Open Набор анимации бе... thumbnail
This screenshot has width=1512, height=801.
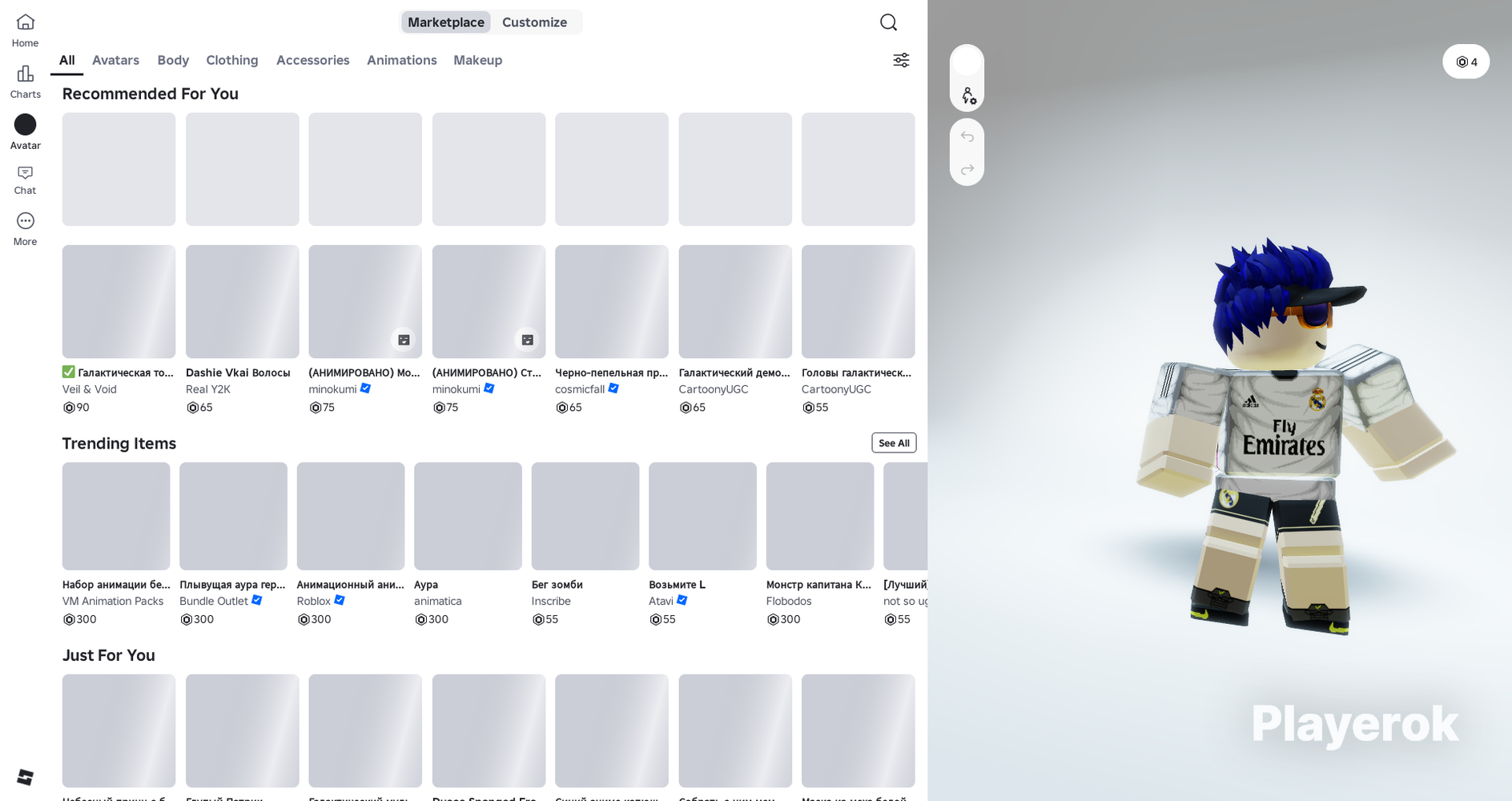116,516
